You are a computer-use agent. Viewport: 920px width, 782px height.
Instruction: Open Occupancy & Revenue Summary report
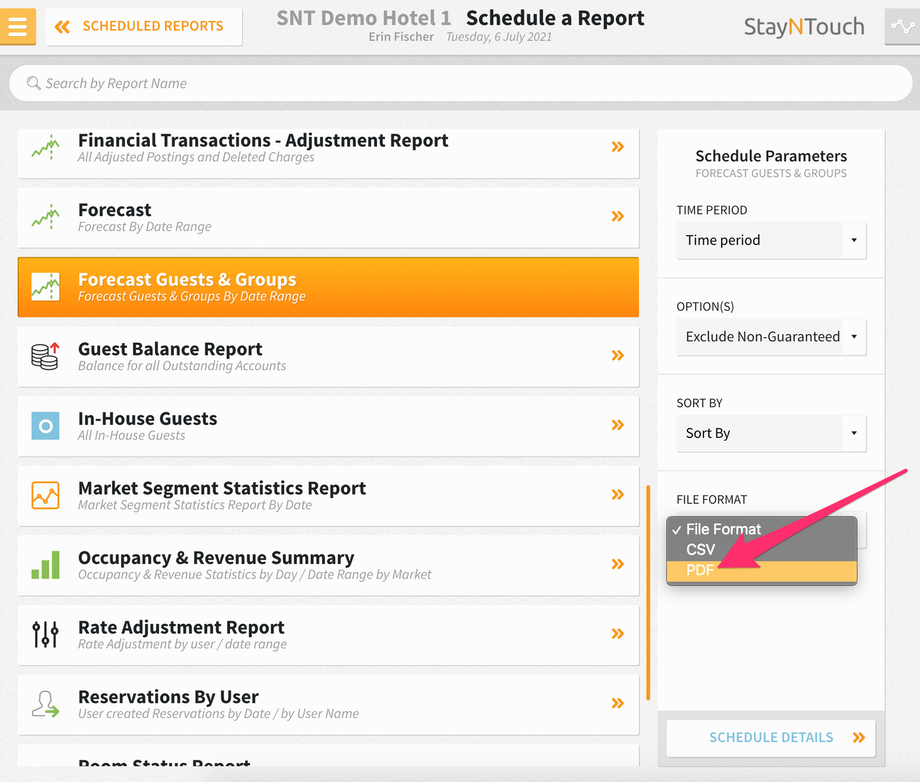pos(328,565)
